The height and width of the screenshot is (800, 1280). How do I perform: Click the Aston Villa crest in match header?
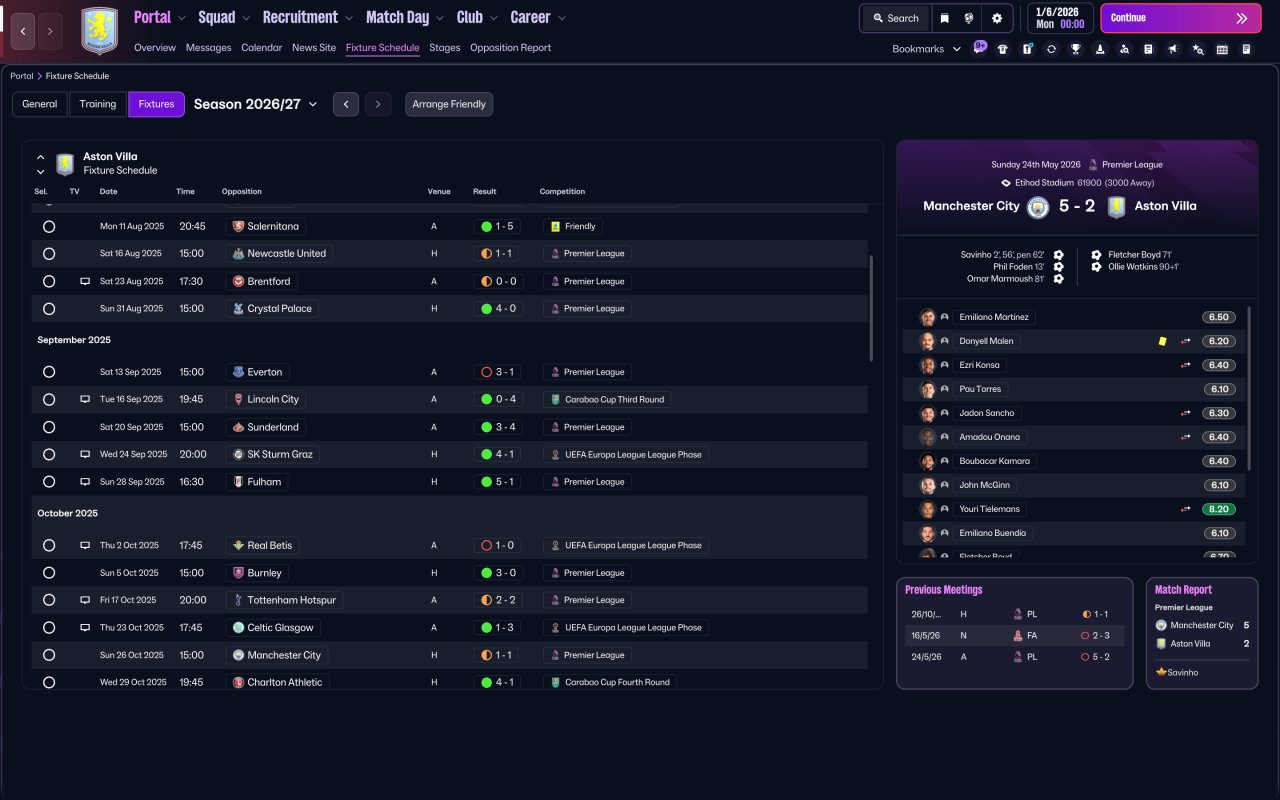[1116, 207]
